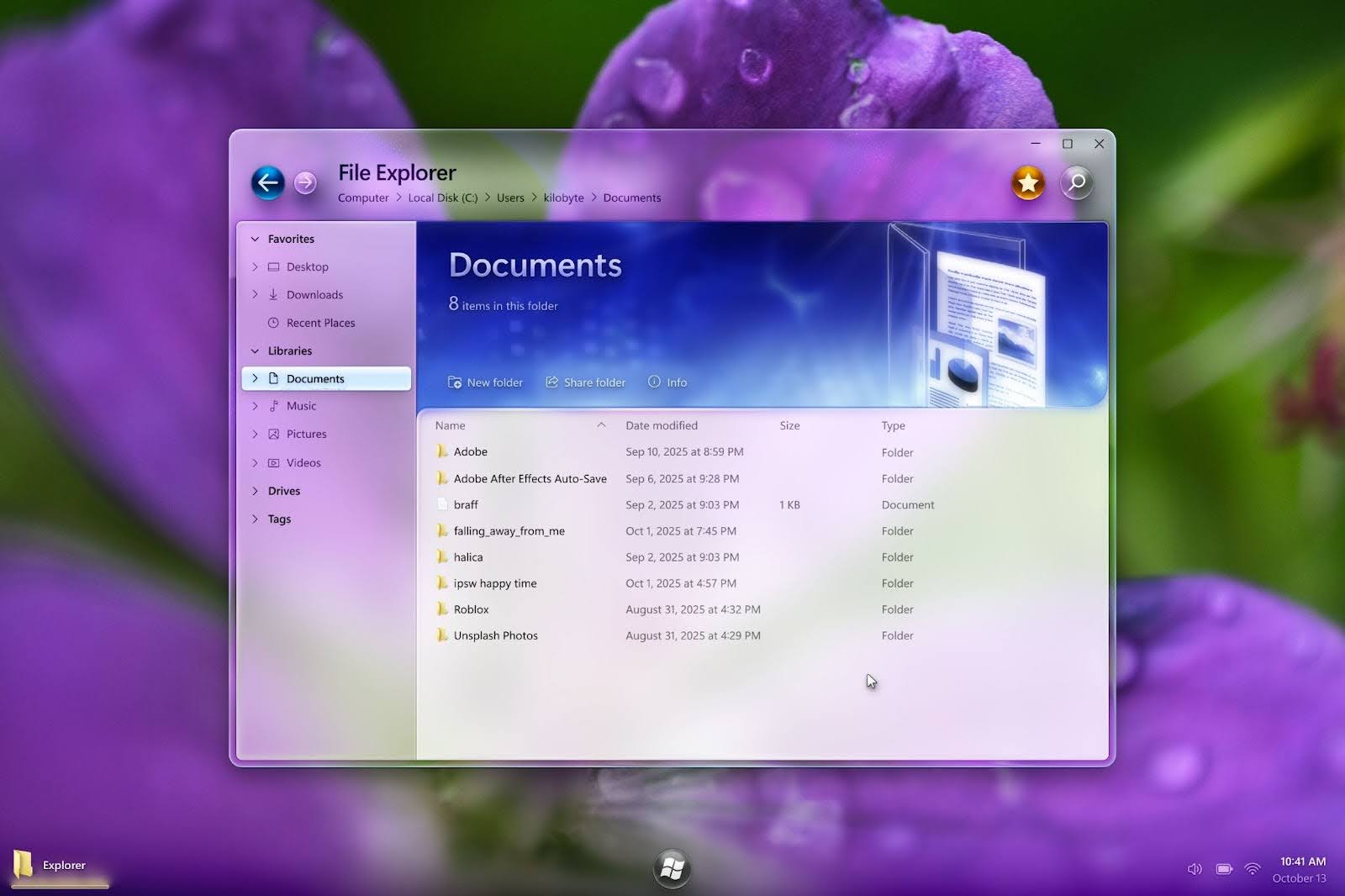This screenshot has height=896, width=1345.
Task: Click the Forward navigation arrow
Action: click(306, 182)
